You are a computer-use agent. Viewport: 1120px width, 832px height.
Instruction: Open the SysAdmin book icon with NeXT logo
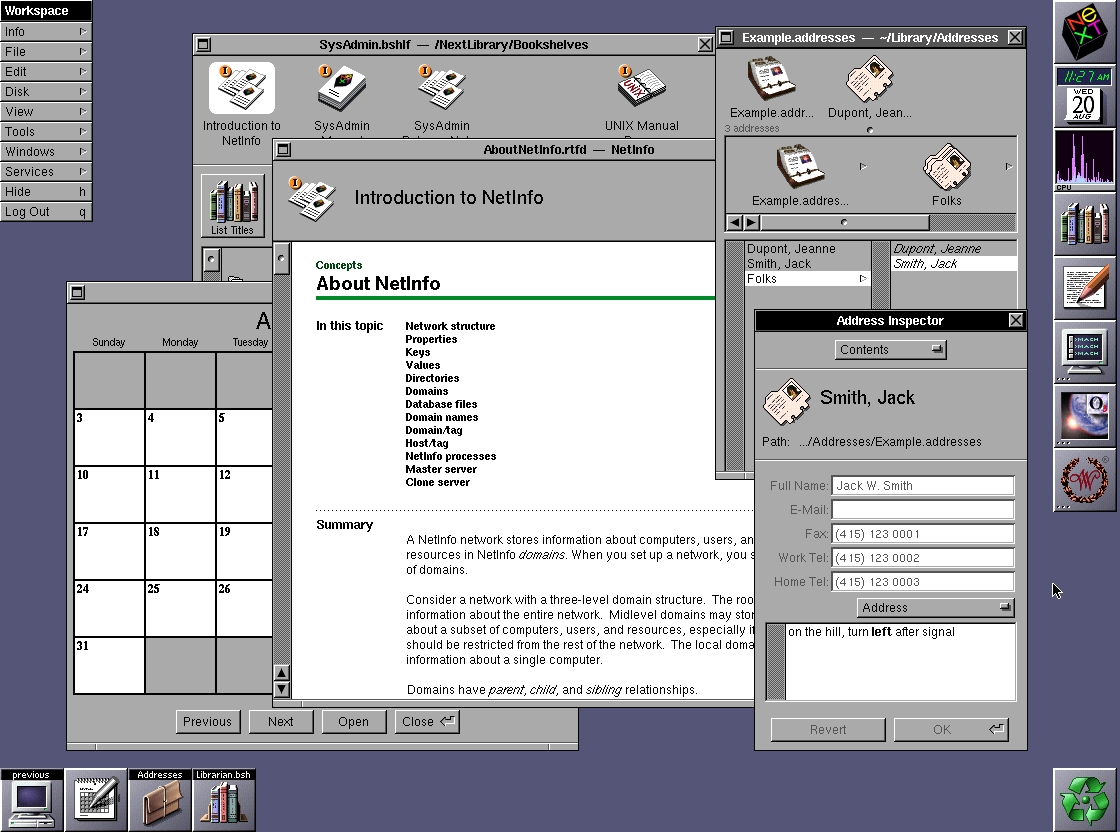[341, 88]
